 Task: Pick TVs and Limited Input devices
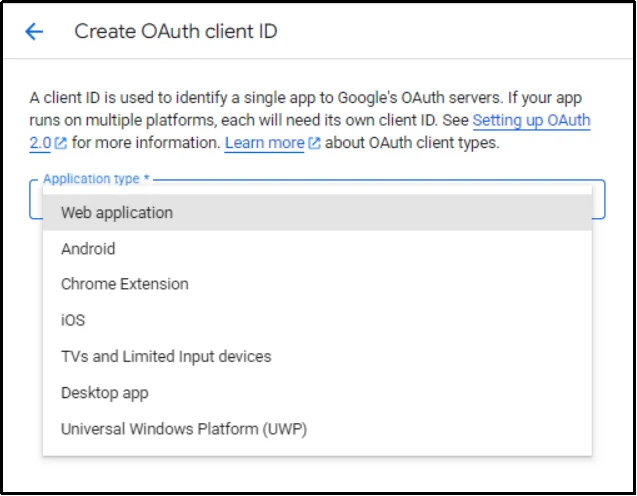[317, 356]
